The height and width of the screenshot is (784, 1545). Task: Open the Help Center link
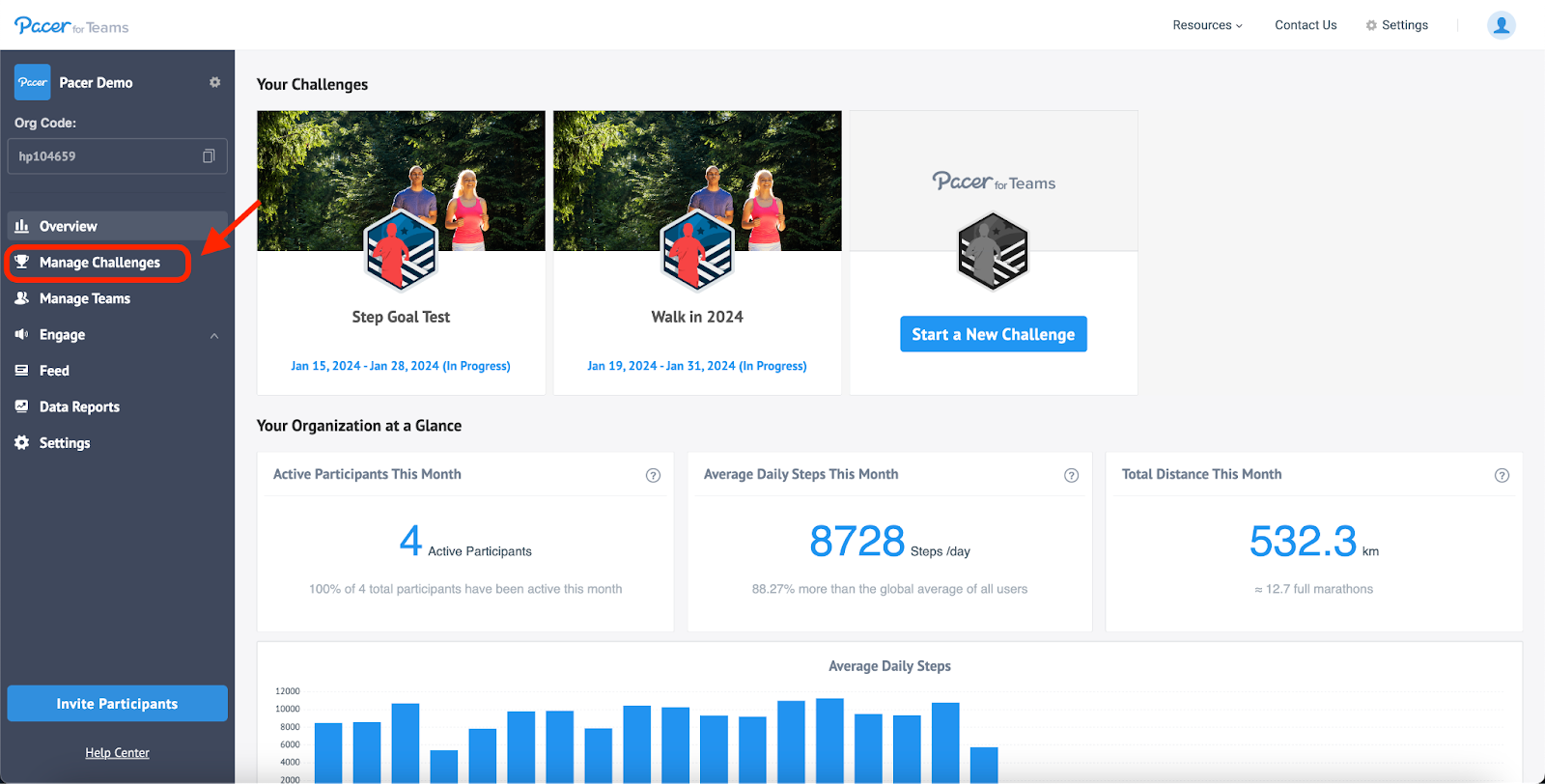[117, 753]
